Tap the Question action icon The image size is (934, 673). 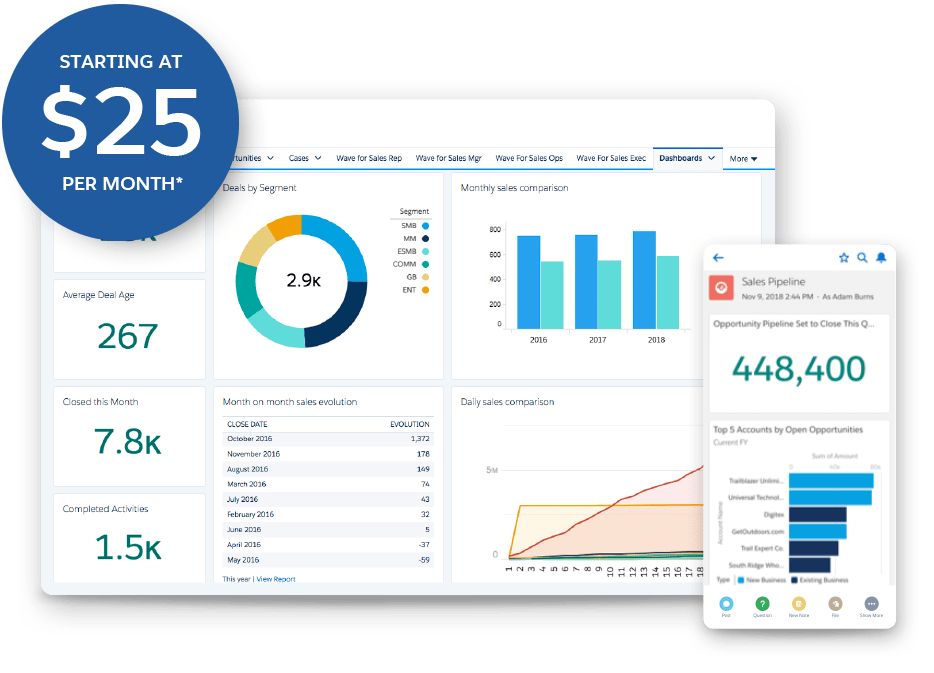(762, 603)
